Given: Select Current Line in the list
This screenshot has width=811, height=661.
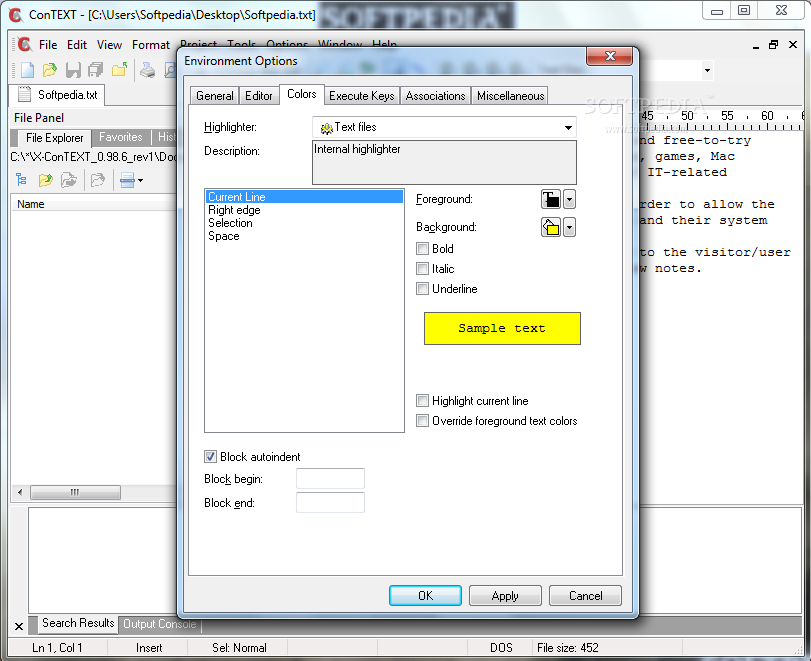Looking at the screenshot, I should click(304, 197).
